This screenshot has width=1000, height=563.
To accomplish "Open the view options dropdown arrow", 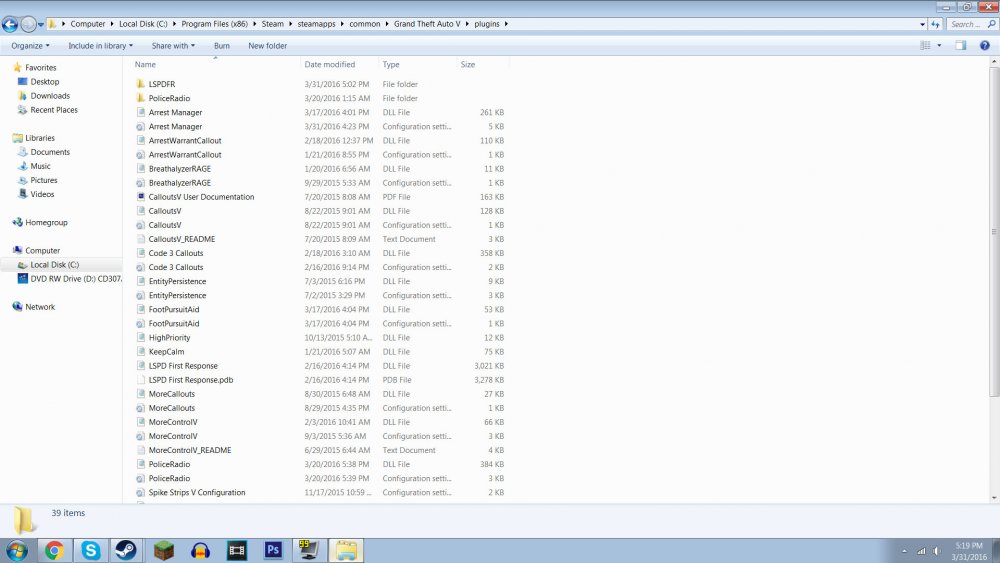I will (939, 45).
